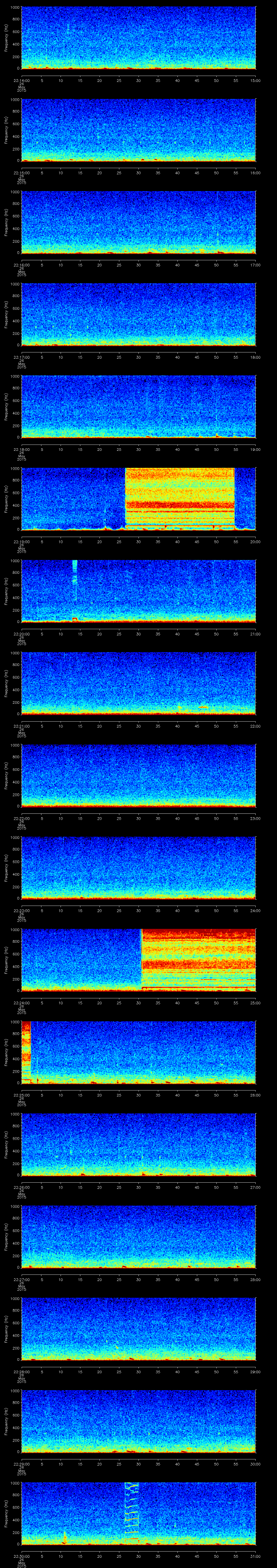
Task: Click the Frequency (Hz) axis label of the 22:30:00 panel
Action: 6,1513
